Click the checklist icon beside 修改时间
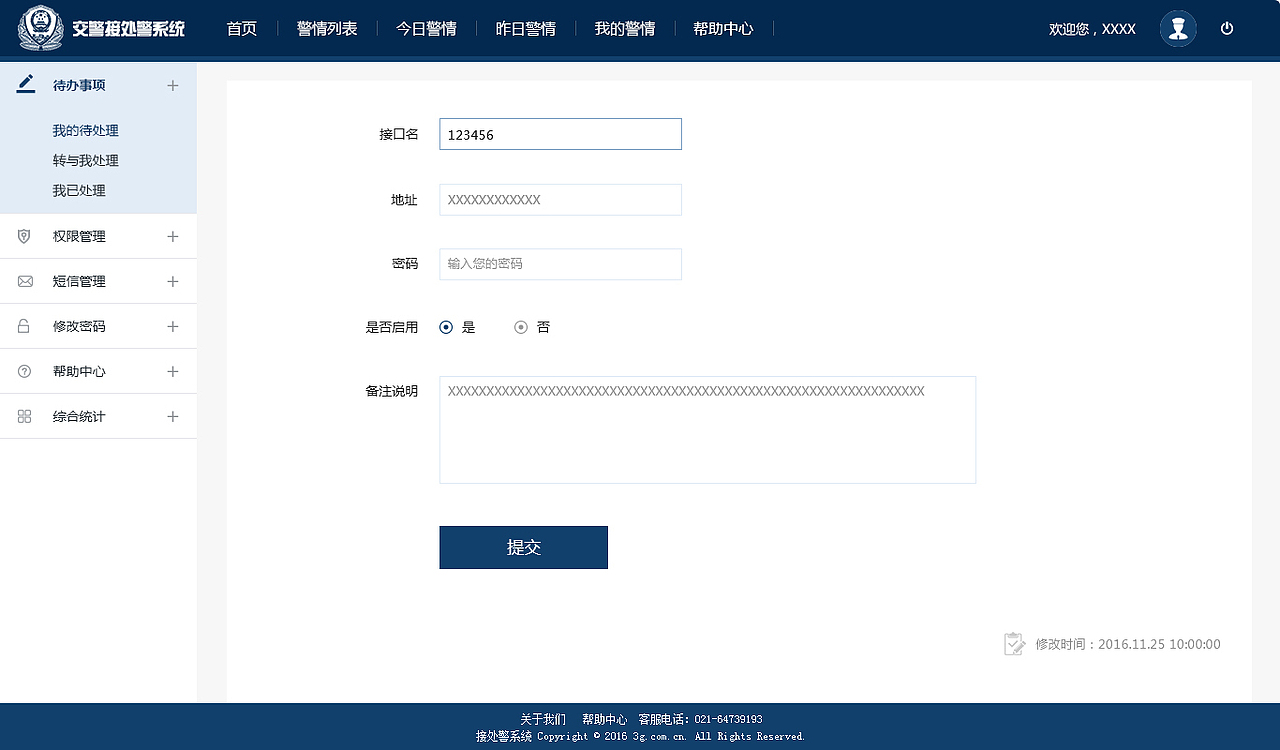 click(x=1014, y=643)
